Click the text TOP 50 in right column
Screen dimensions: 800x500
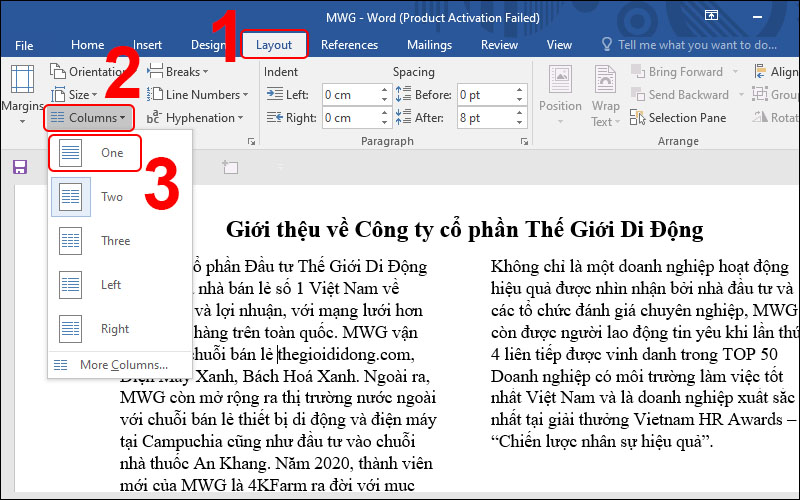tap(750, 354)
